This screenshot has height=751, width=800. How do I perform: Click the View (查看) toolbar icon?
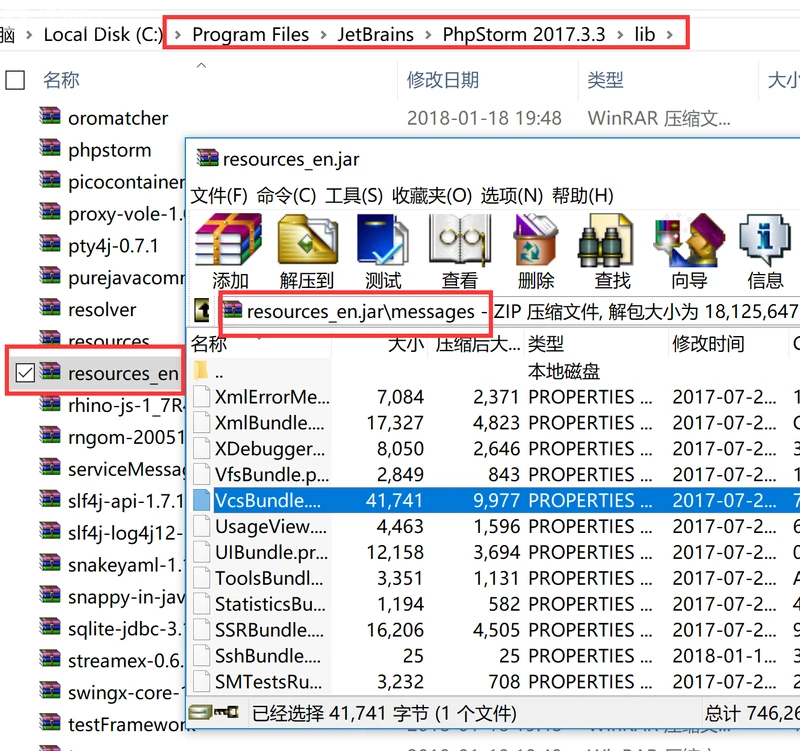click(x=460, y=240)
